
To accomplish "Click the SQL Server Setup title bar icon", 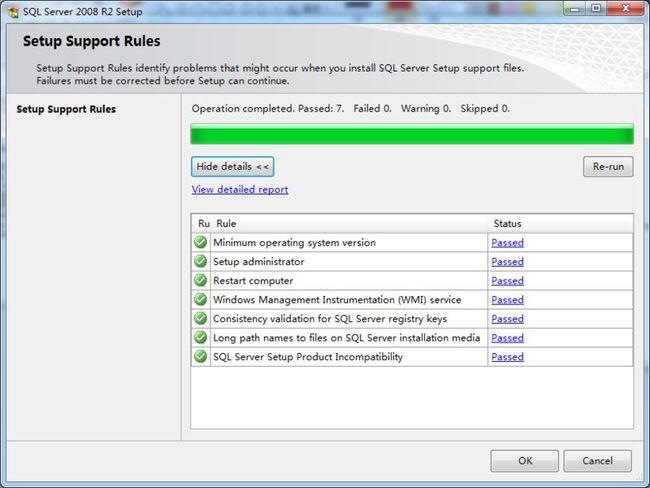I will [x=13, y=12].
